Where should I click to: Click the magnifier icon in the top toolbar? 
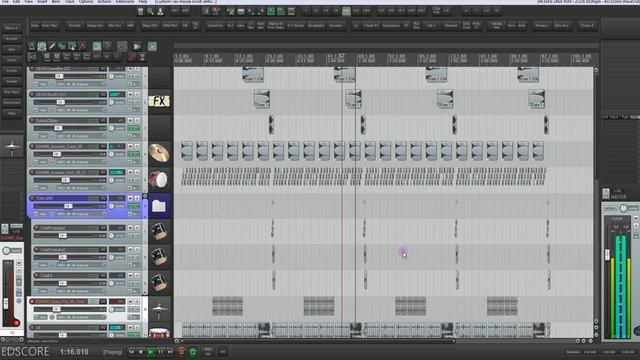click(151, 11)
